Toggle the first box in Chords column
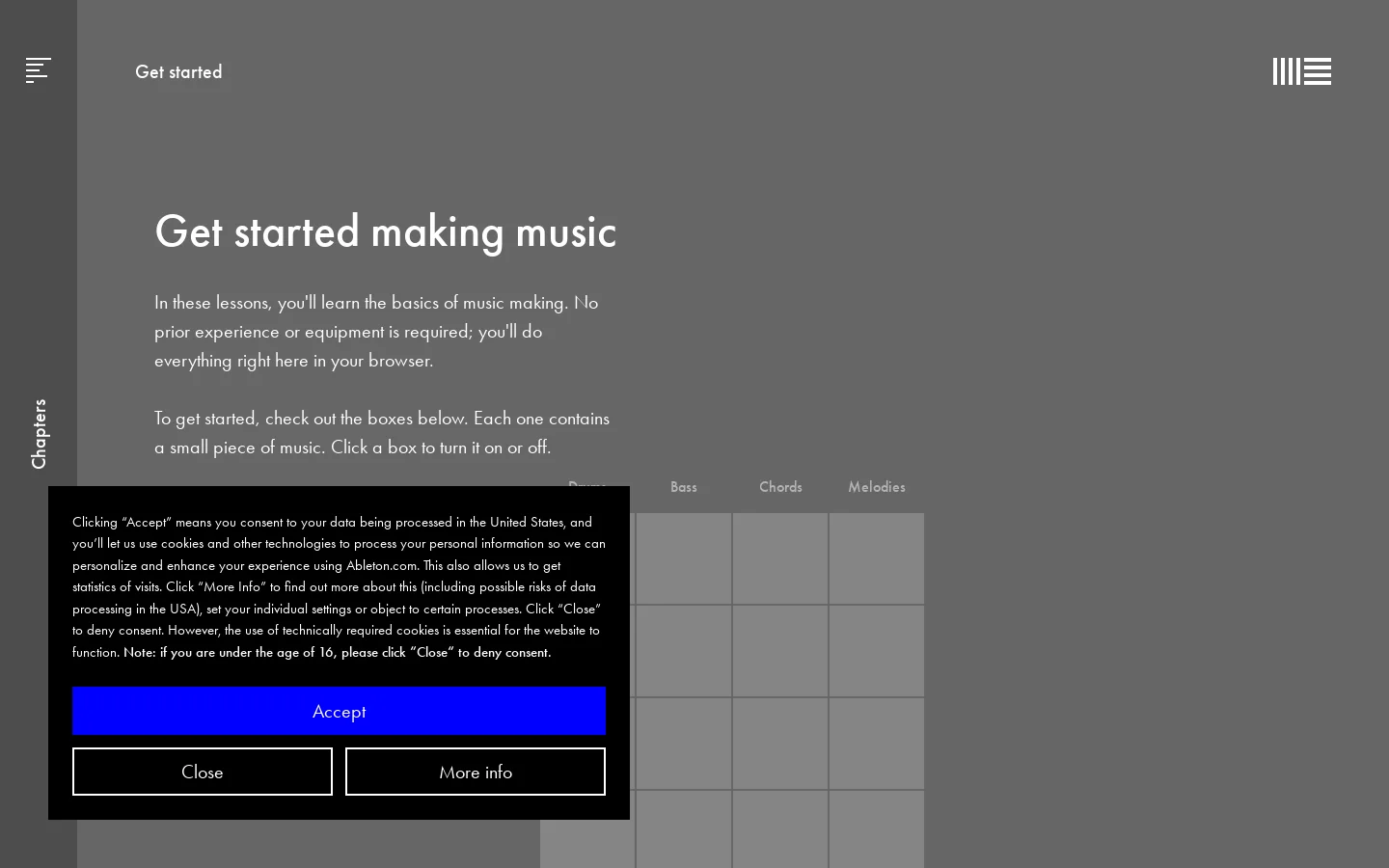 pos(780,558)
